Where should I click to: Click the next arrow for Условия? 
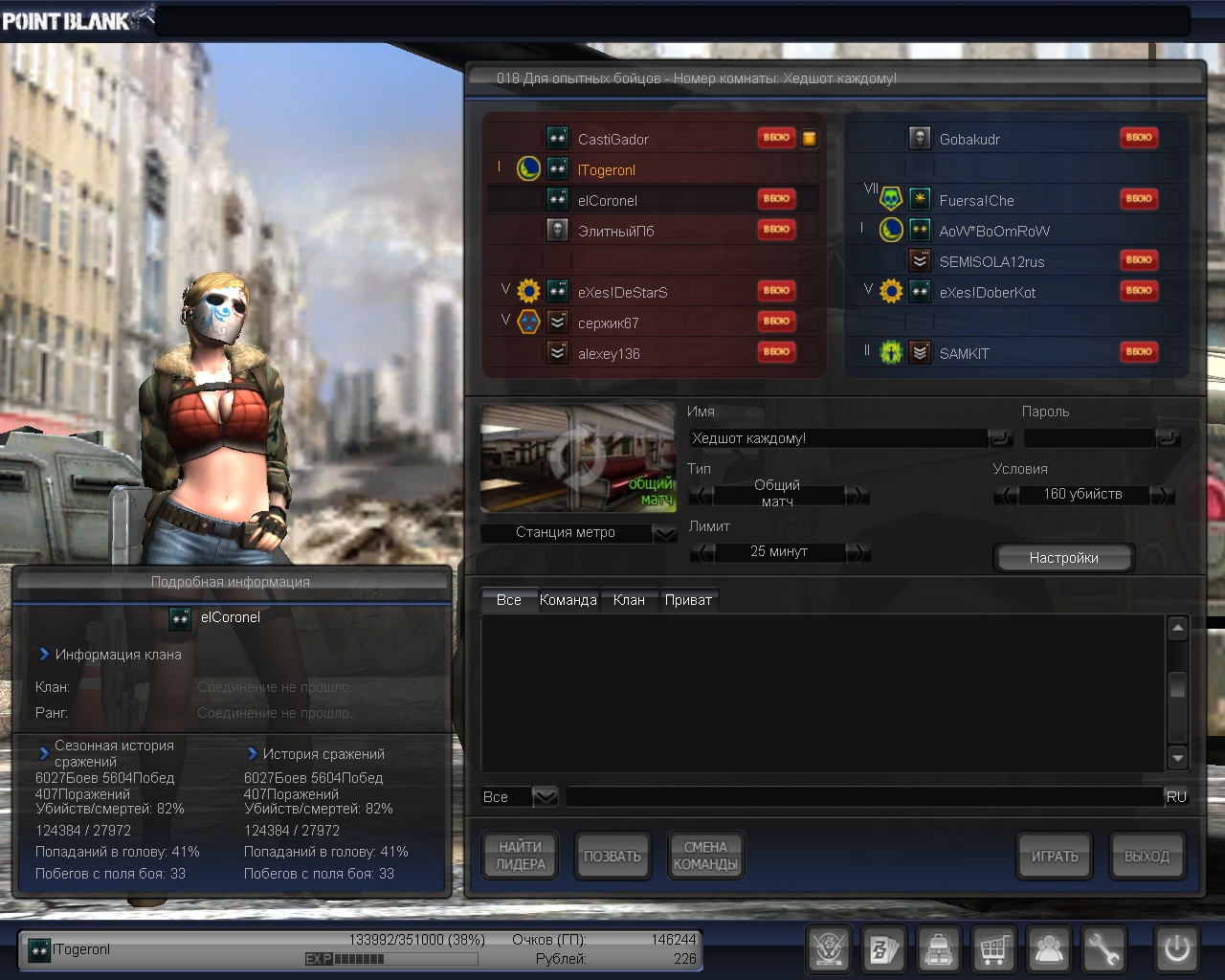(1162, 495)
